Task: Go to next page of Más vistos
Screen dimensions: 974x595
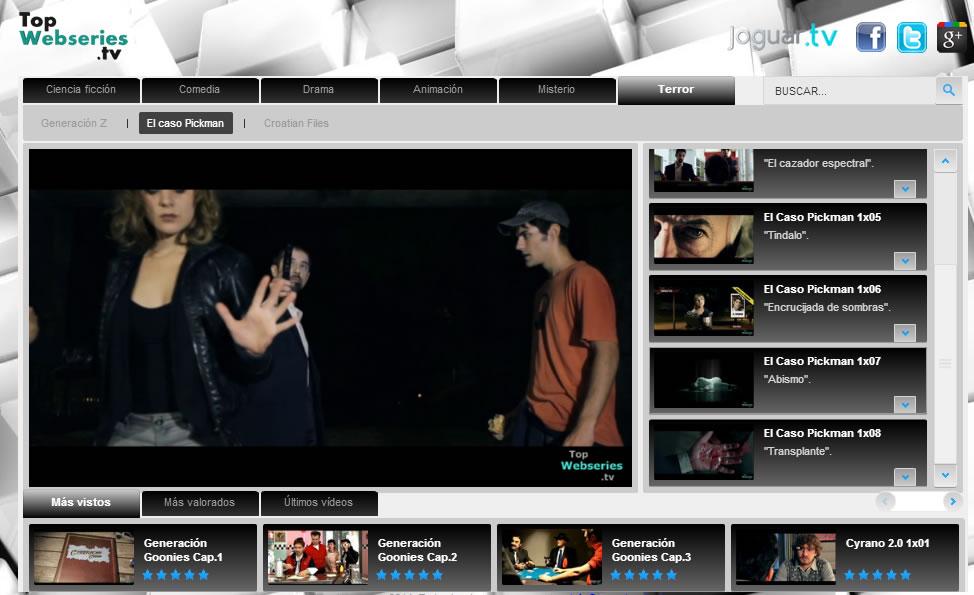Action: (952, 501)
